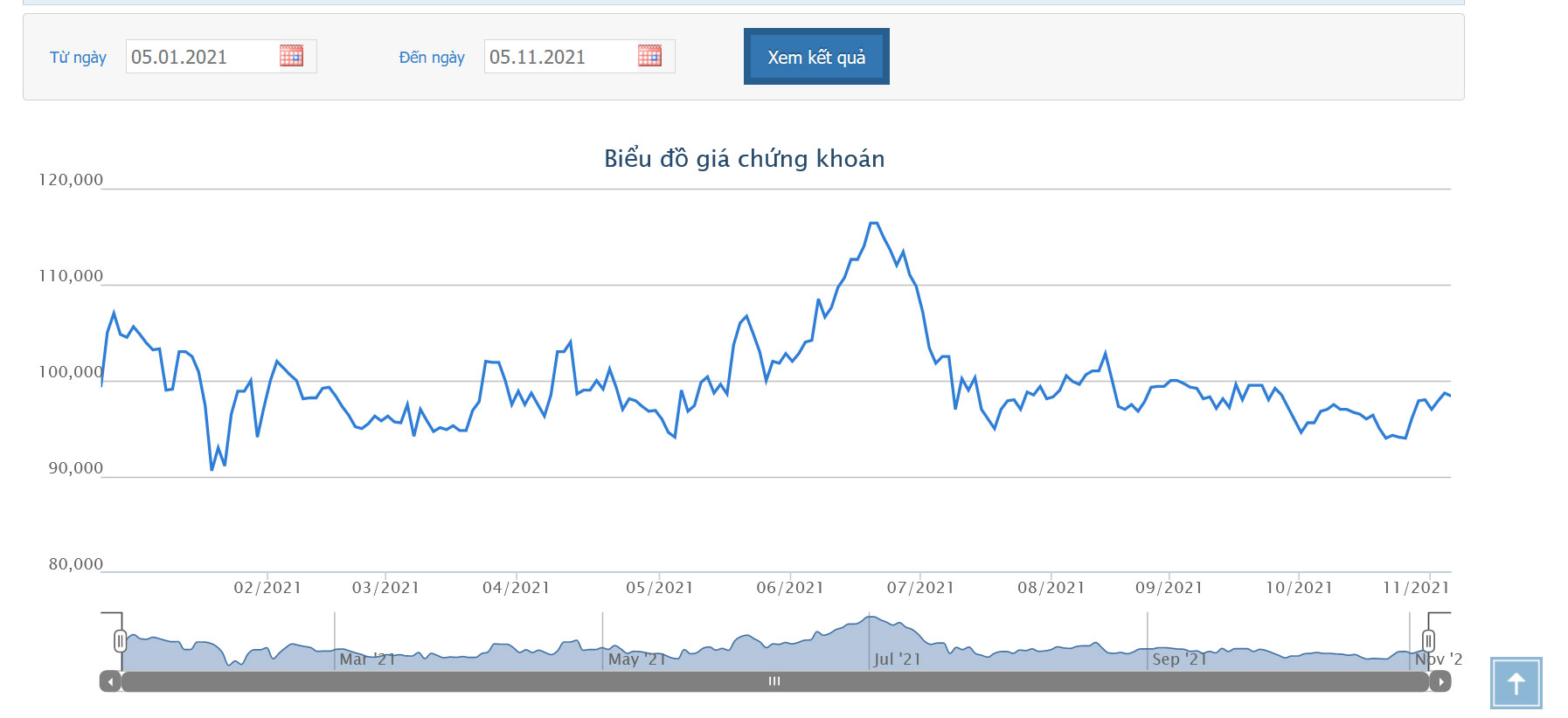Click the 06/2021 x-axis label

(x=790, y=588)
